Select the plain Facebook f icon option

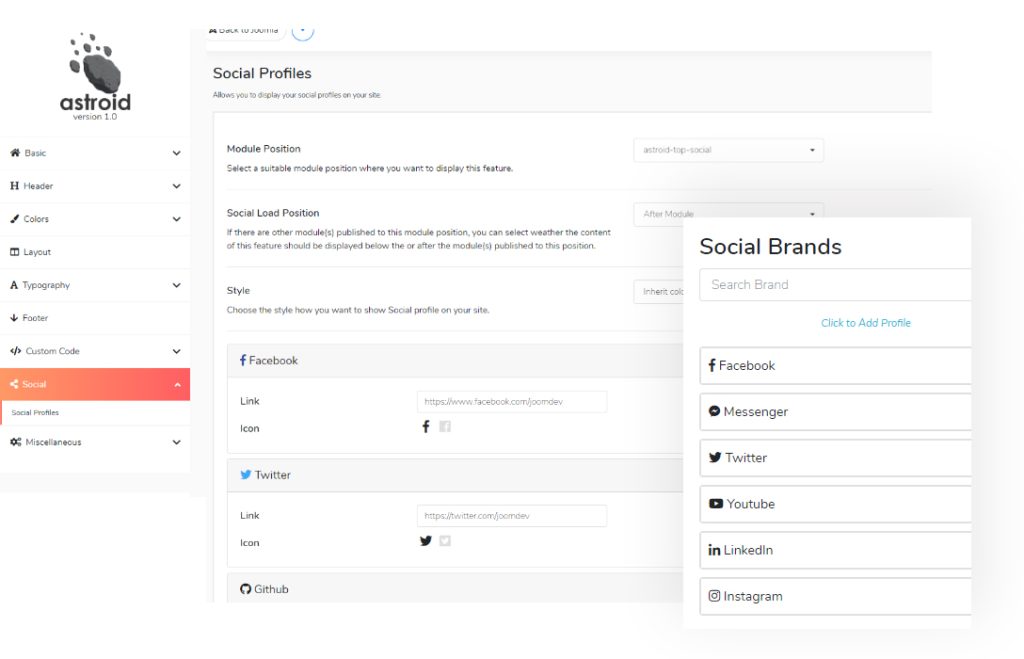[426, 426]
